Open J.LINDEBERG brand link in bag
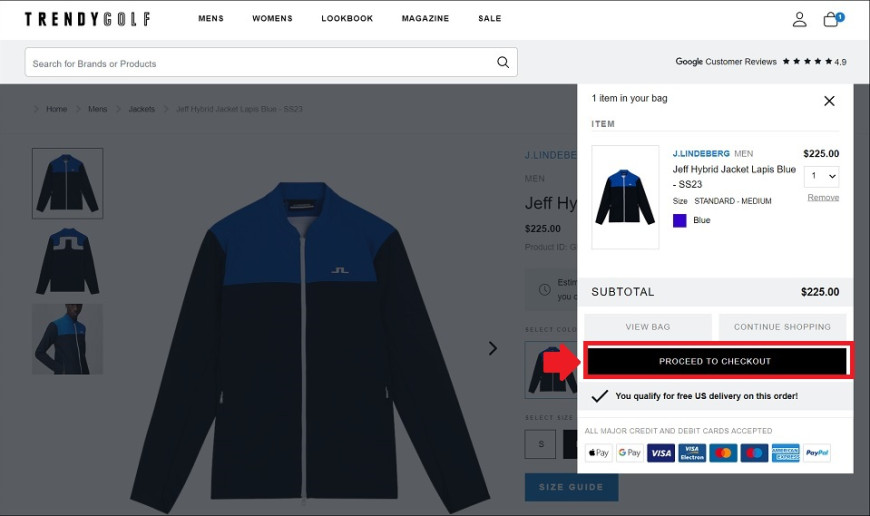 tap(701, 154)
